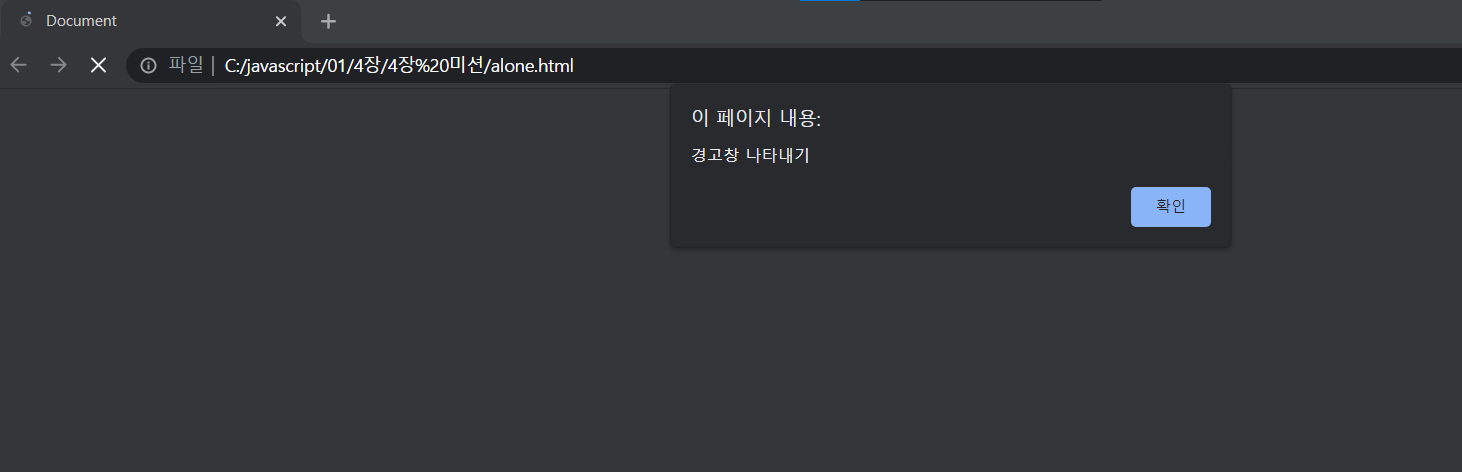Stop loading the page with the X icon
Screen dimensions: 1462x472
[98, 65]
